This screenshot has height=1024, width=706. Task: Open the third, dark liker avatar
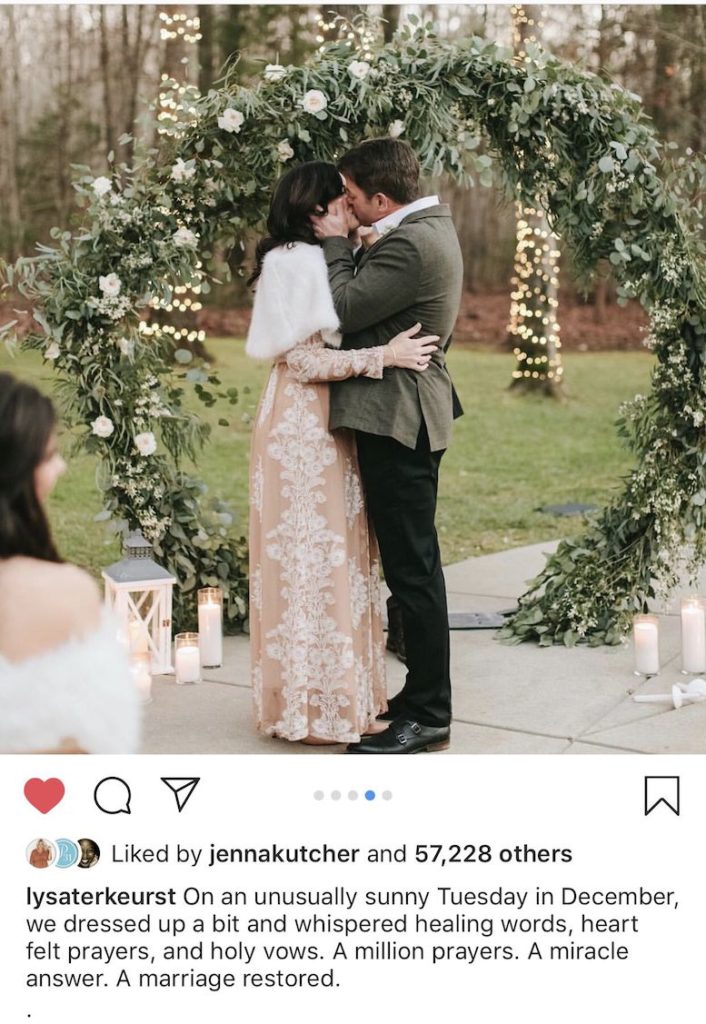pos(88,854)
